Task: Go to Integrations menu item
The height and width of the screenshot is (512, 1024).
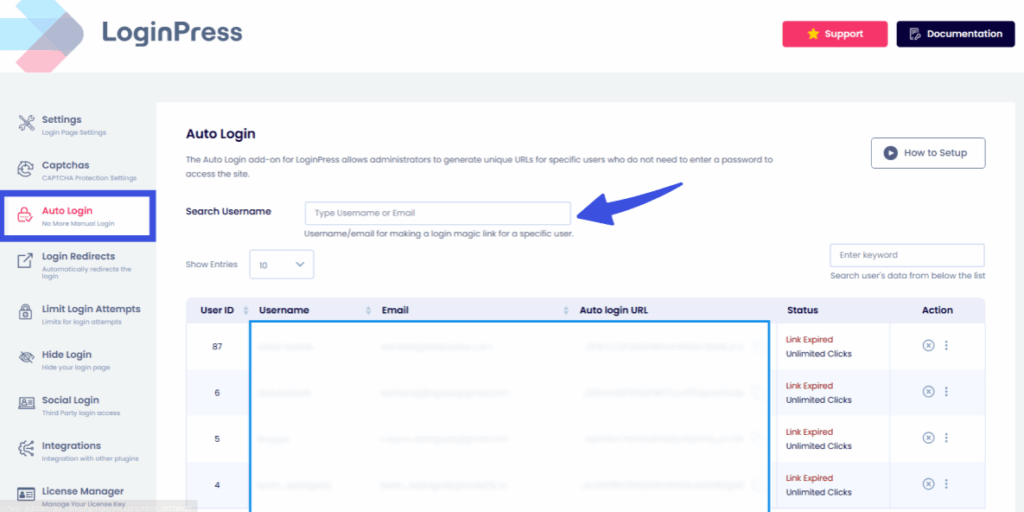Action: [78, 451]
